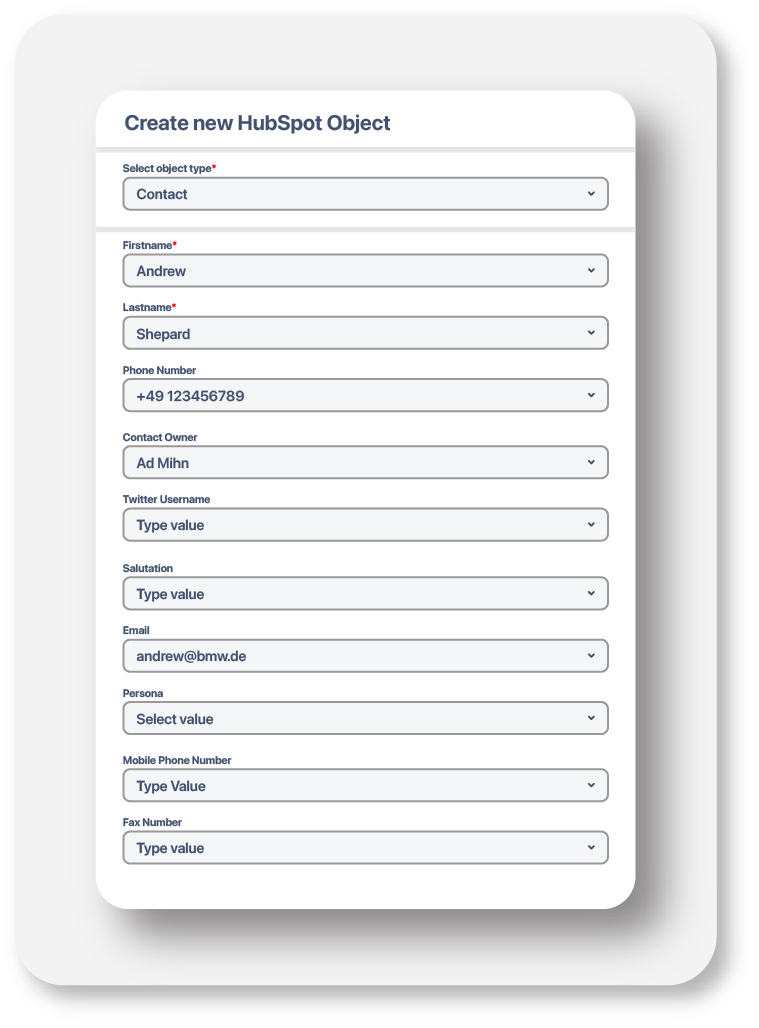Expand the Salutation chevron arrow
This screenshot has width=759, height=1028.
click(591, 593)
